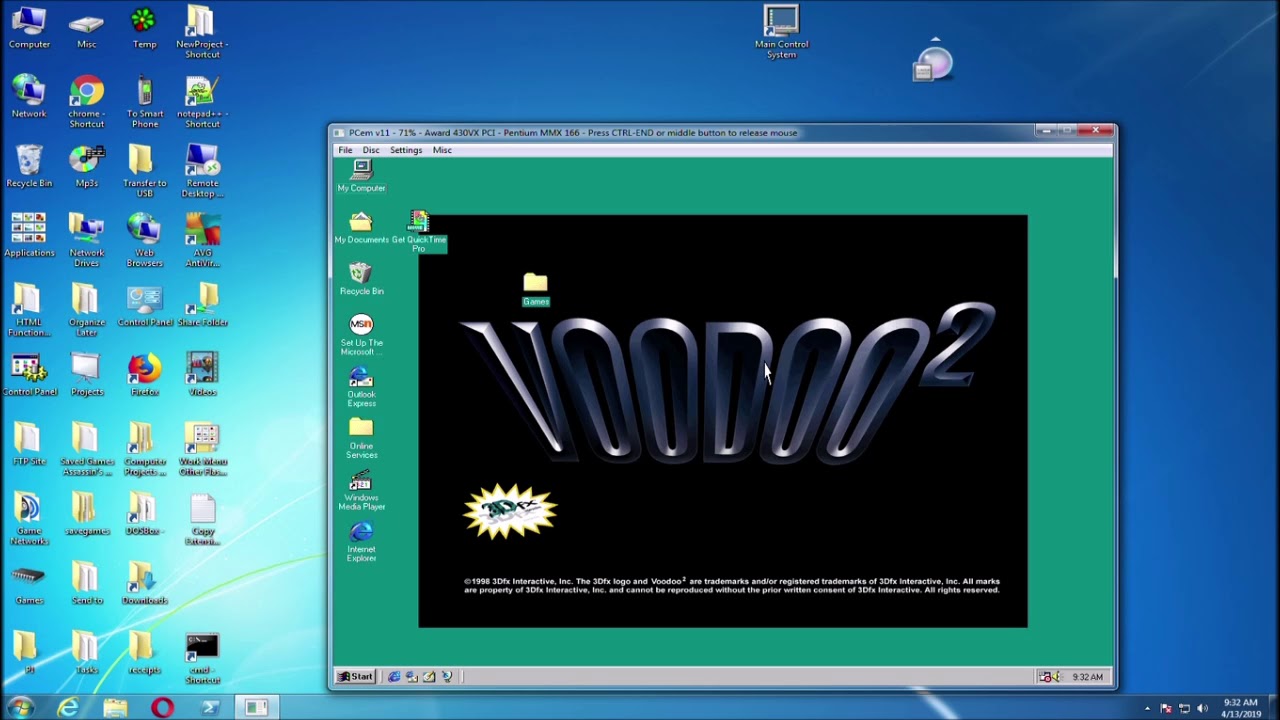Click the Windows 98 Start button
Viewport: 1280px width, 720px height.
point(355,677)
